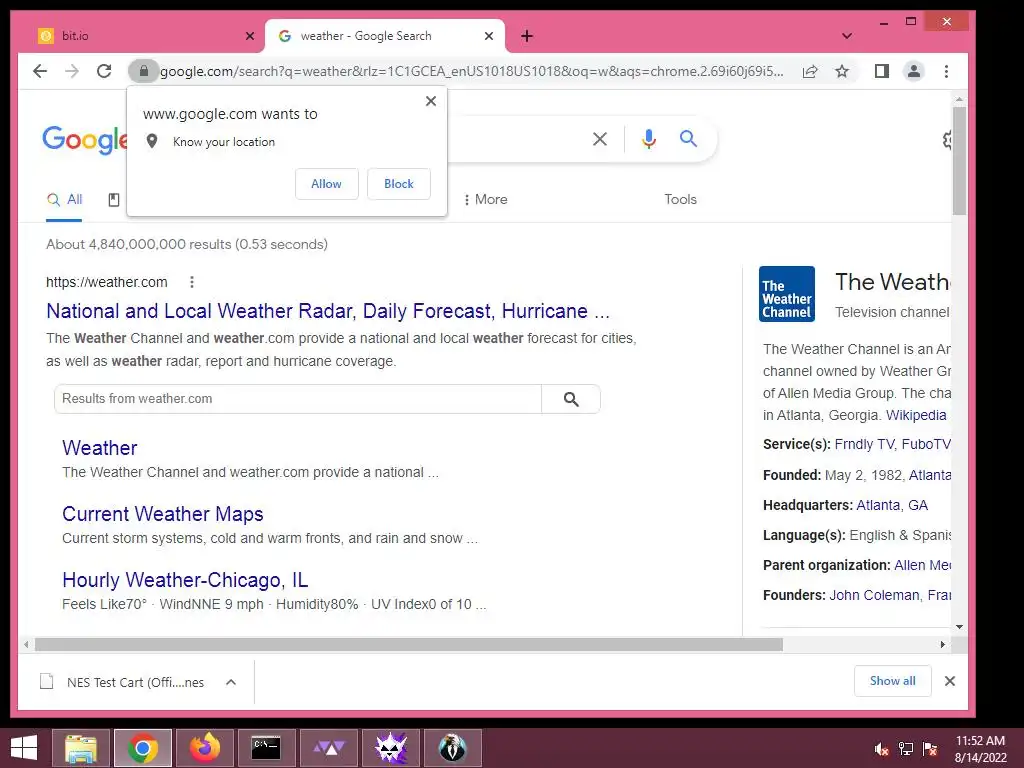Open the Chrome side panel
The height and width of the screenshot is (768, 1024).
(882, 71)
